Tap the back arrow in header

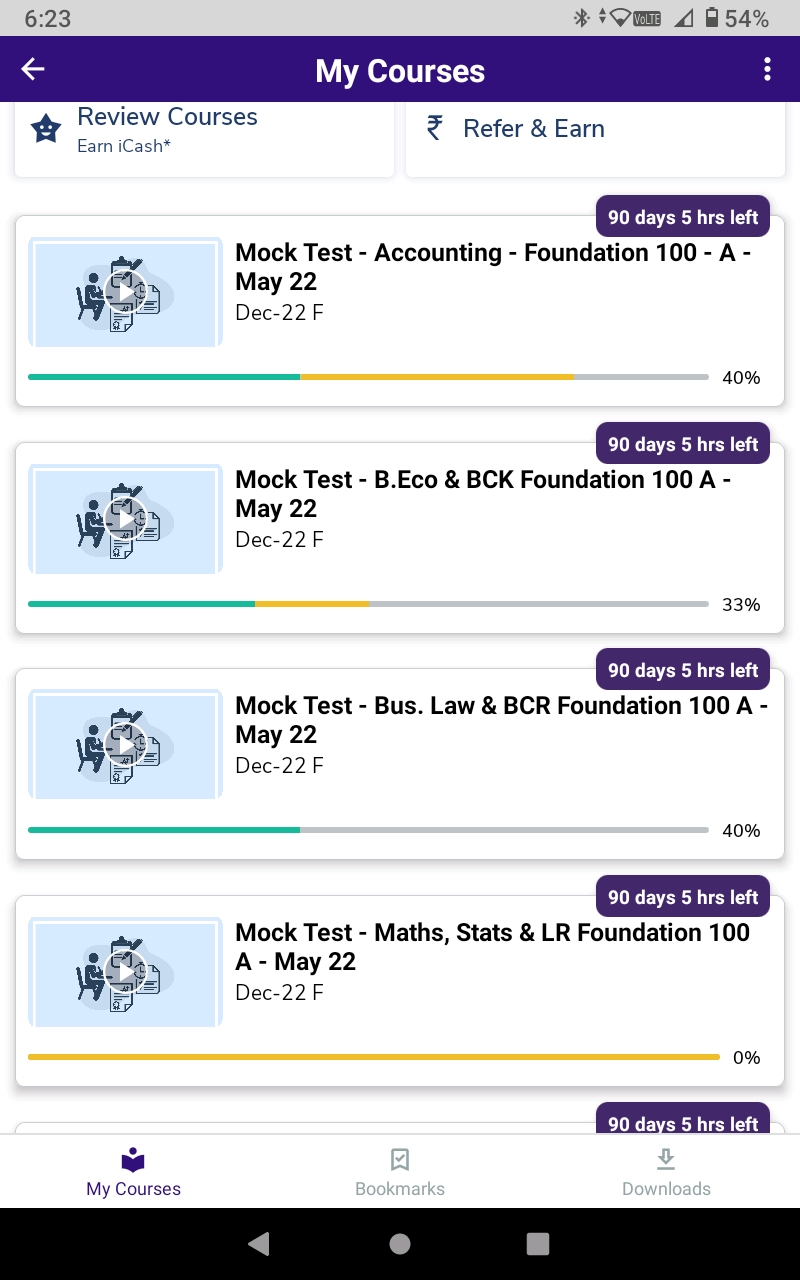tap(33, 69)
